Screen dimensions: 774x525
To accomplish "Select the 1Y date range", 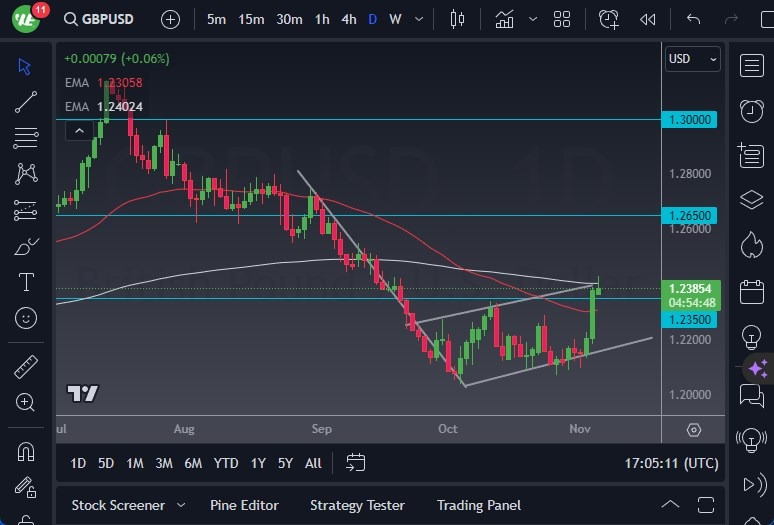I will point(258,463).
